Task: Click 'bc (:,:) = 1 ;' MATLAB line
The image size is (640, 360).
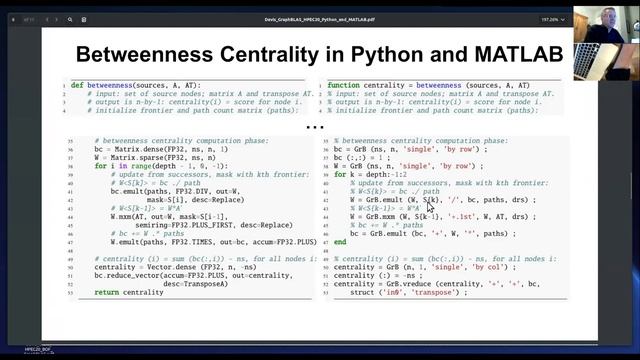Action: click(x=362, y=158)
